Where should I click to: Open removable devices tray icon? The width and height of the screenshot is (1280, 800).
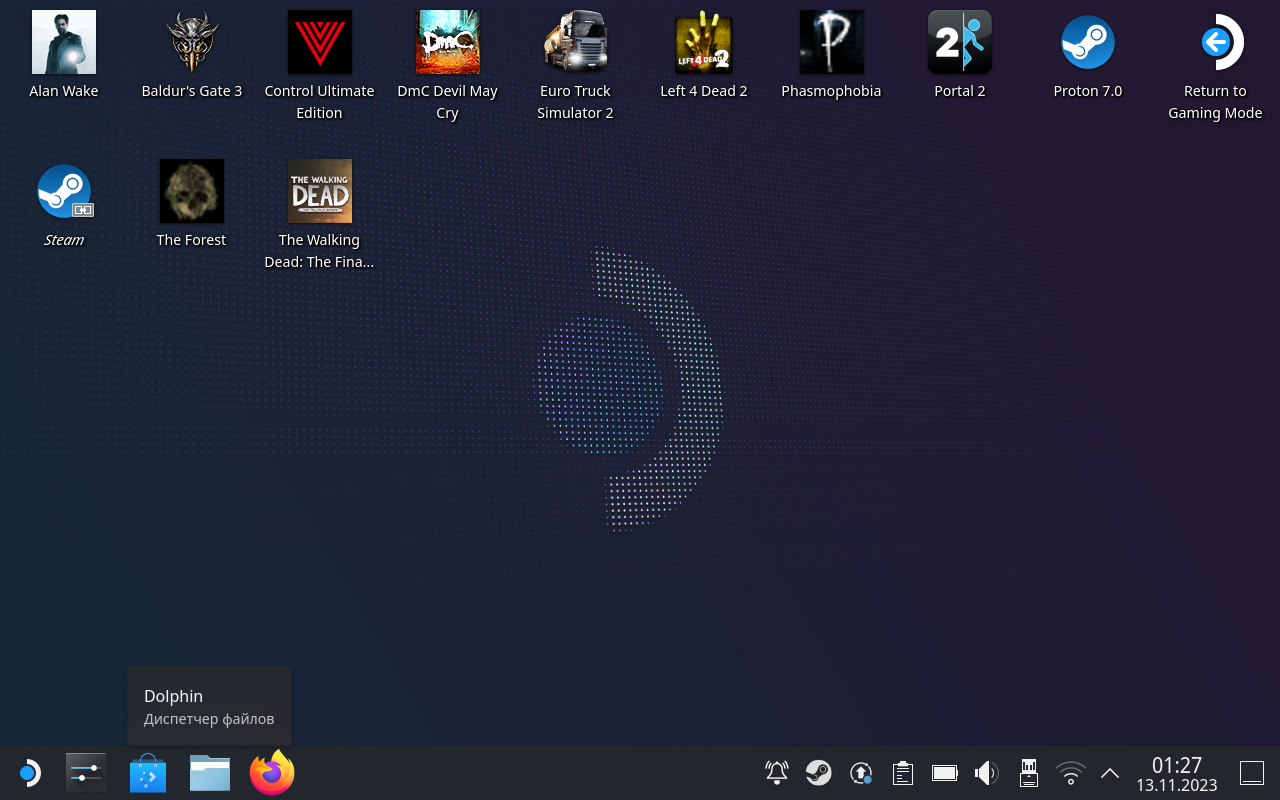(1029, 772)
